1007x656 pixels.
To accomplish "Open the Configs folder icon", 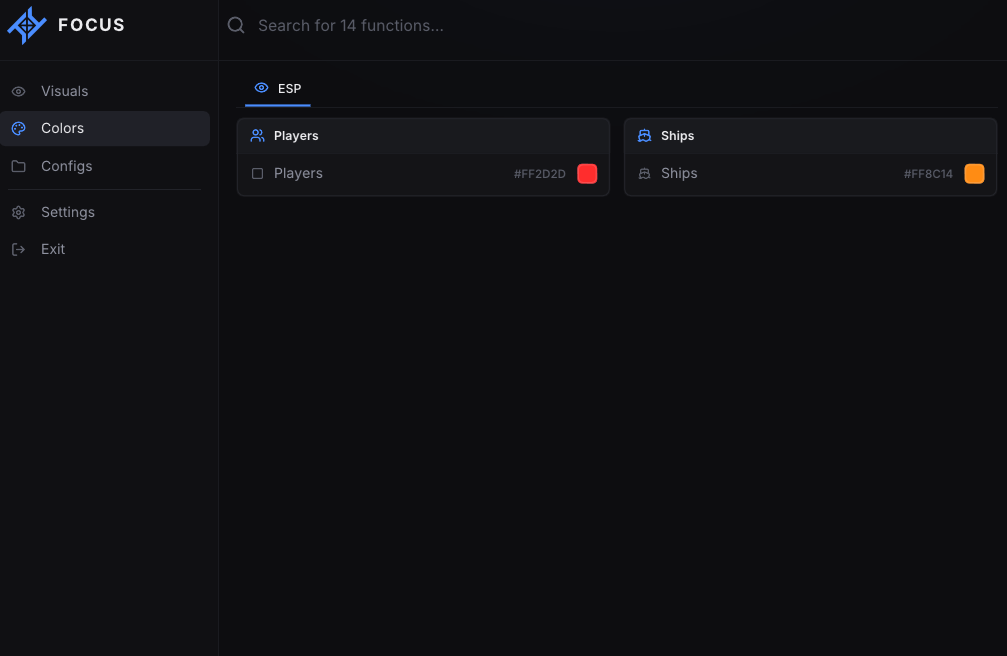I will (x=19, y=166).
